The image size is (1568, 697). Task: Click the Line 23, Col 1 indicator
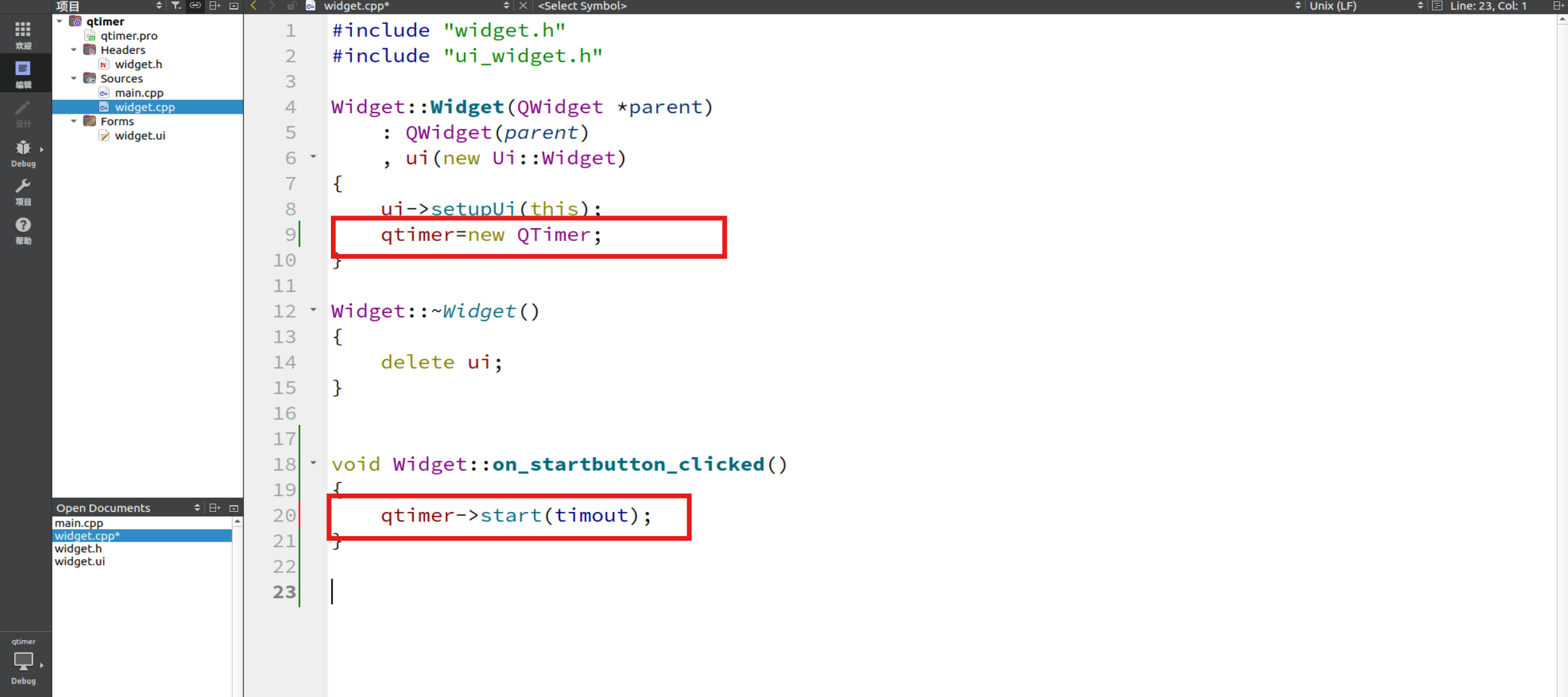click(x=1488, y=6)
